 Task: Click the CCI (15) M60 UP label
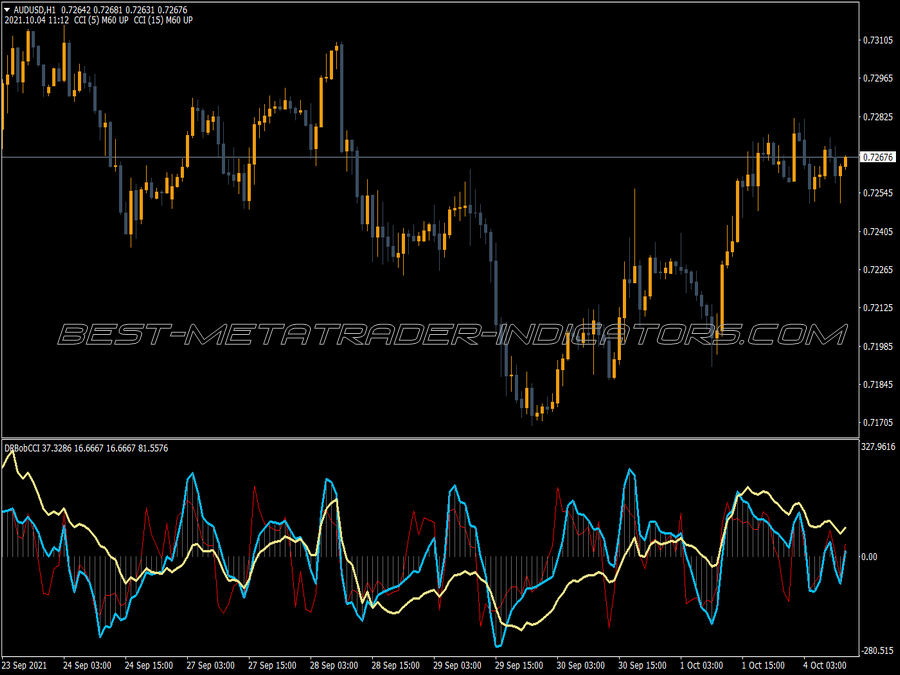(x=163, y=20)
